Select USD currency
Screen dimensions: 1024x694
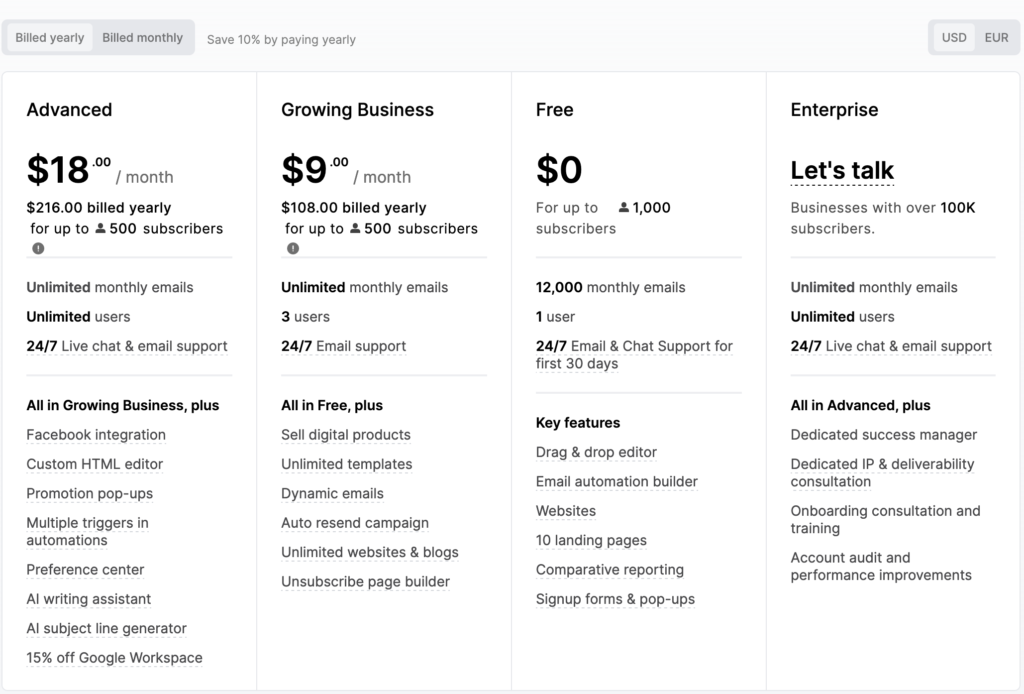[954, 38]
